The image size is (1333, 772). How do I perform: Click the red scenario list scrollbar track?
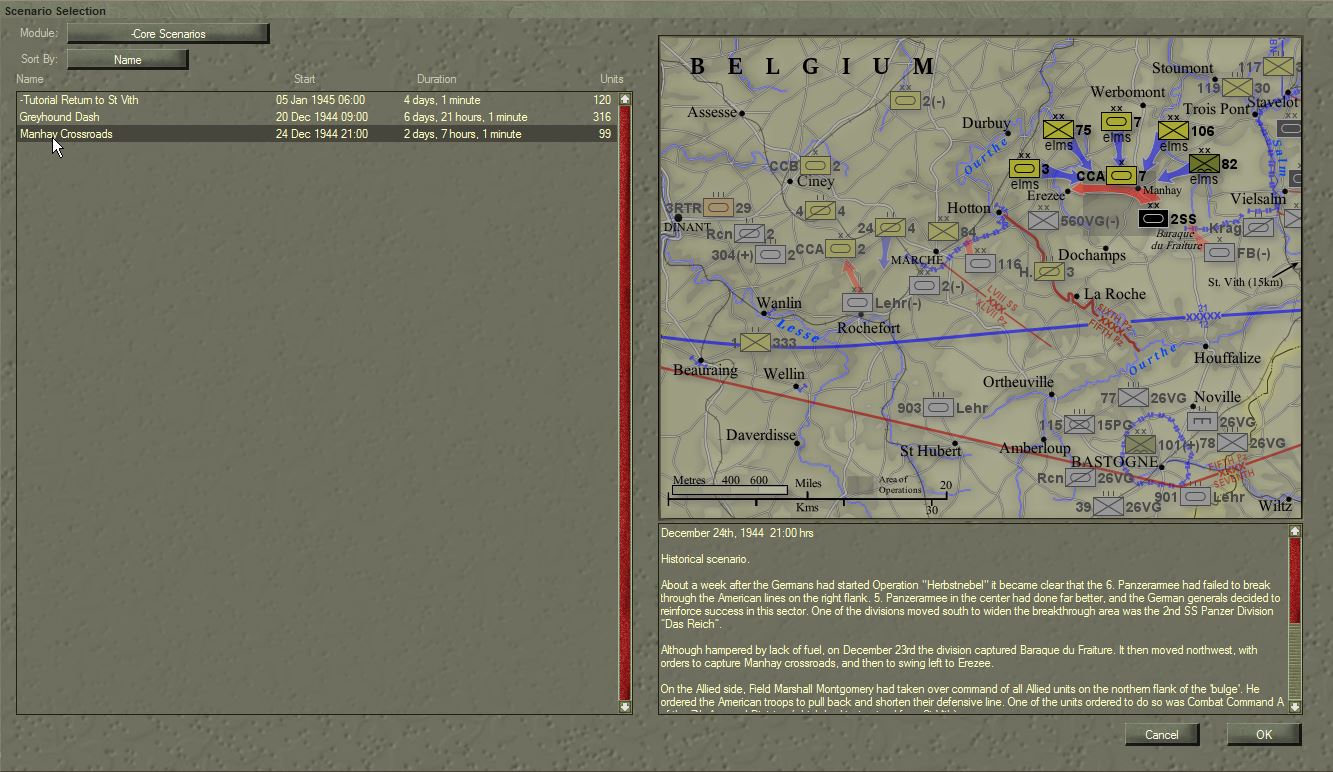click(625, 403)
